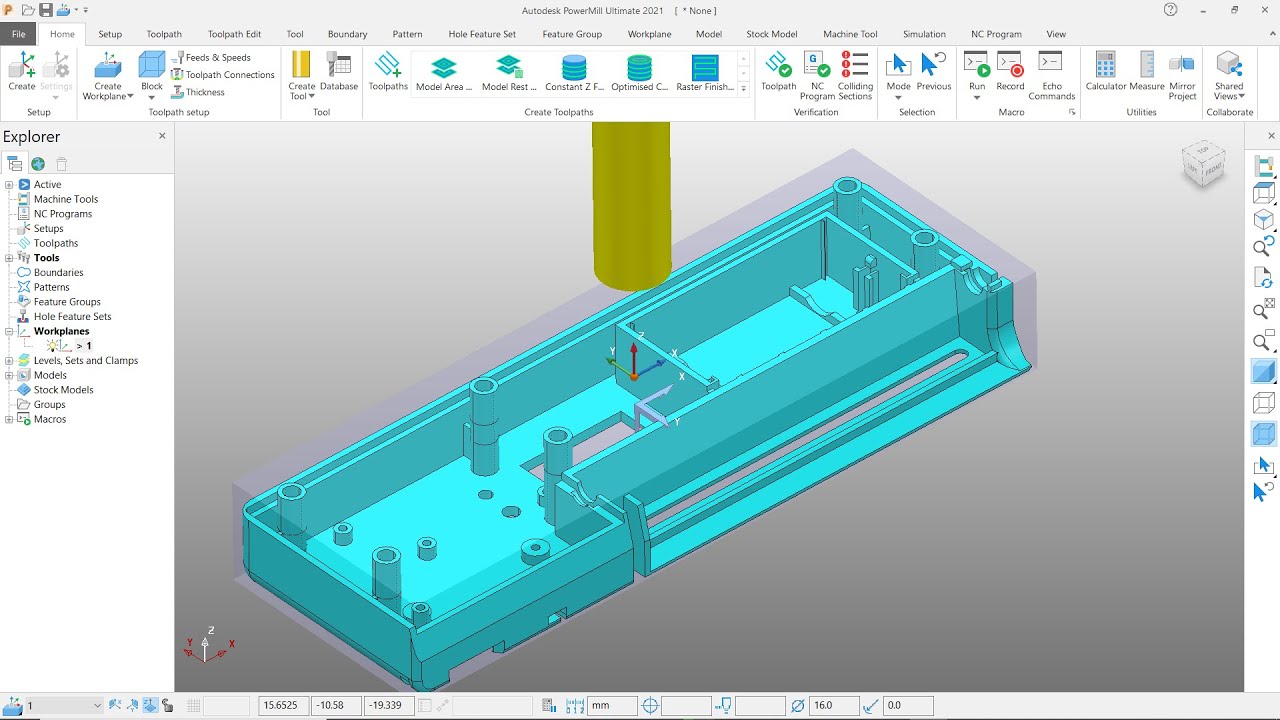Launch the Calculator utility
Image resolution: width=1280 pixels, height=720 pixels.
[x=1106, y=72]
